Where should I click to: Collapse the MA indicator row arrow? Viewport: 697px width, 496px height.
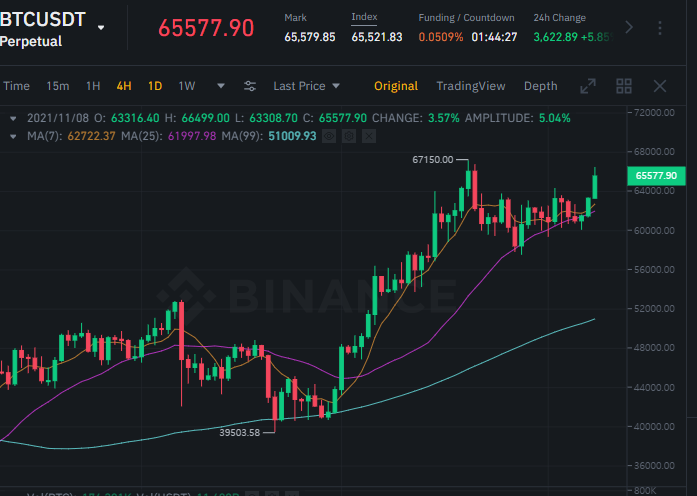(13, 136)
